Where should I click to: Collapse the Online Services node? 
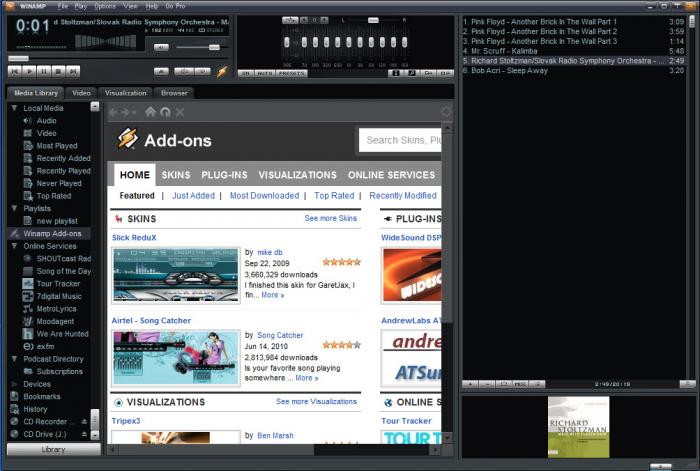(14, 246)
